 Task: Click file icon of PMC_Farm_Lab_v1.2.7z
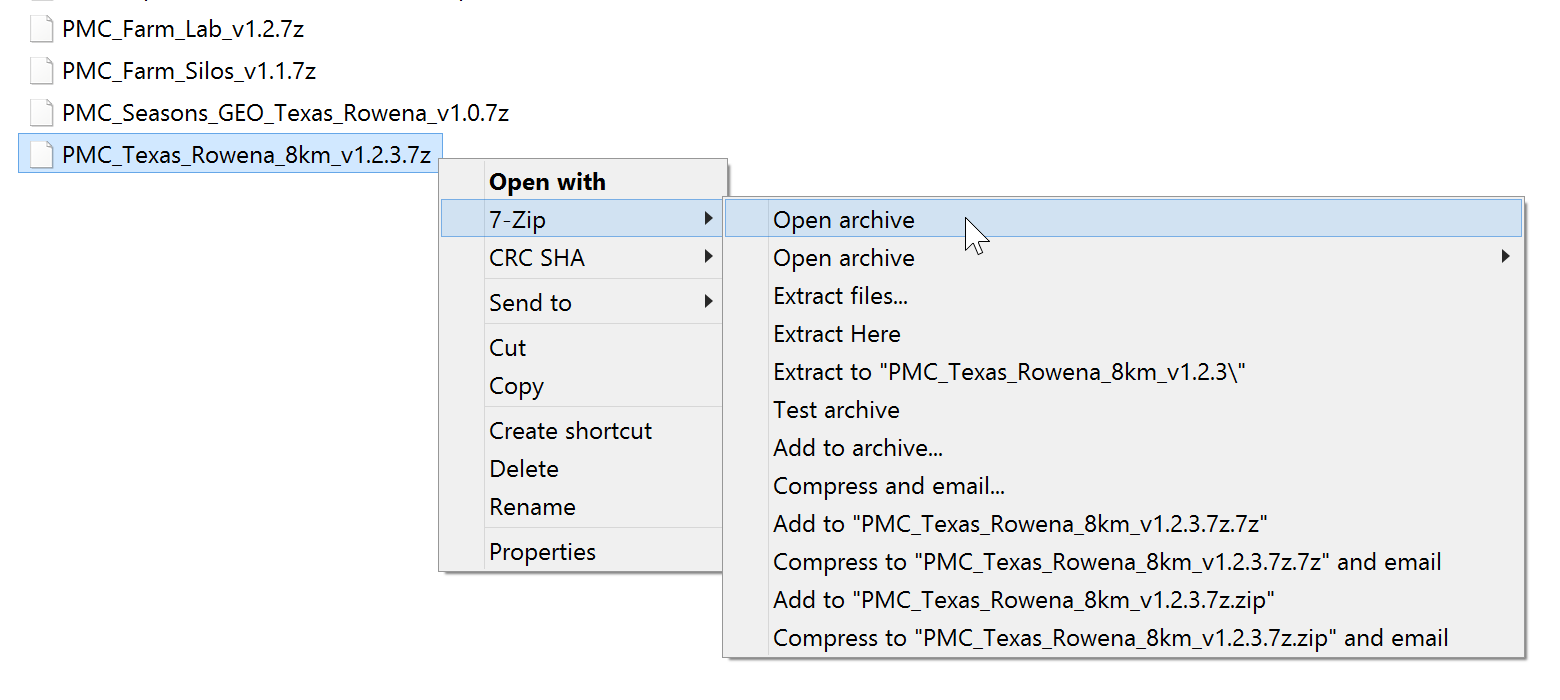coord(41,29)
